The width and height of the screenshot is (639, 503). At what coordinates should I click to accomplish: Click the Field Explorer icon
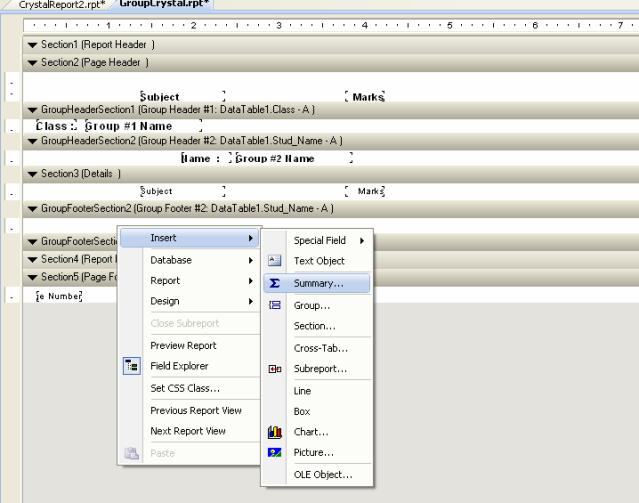131,367
